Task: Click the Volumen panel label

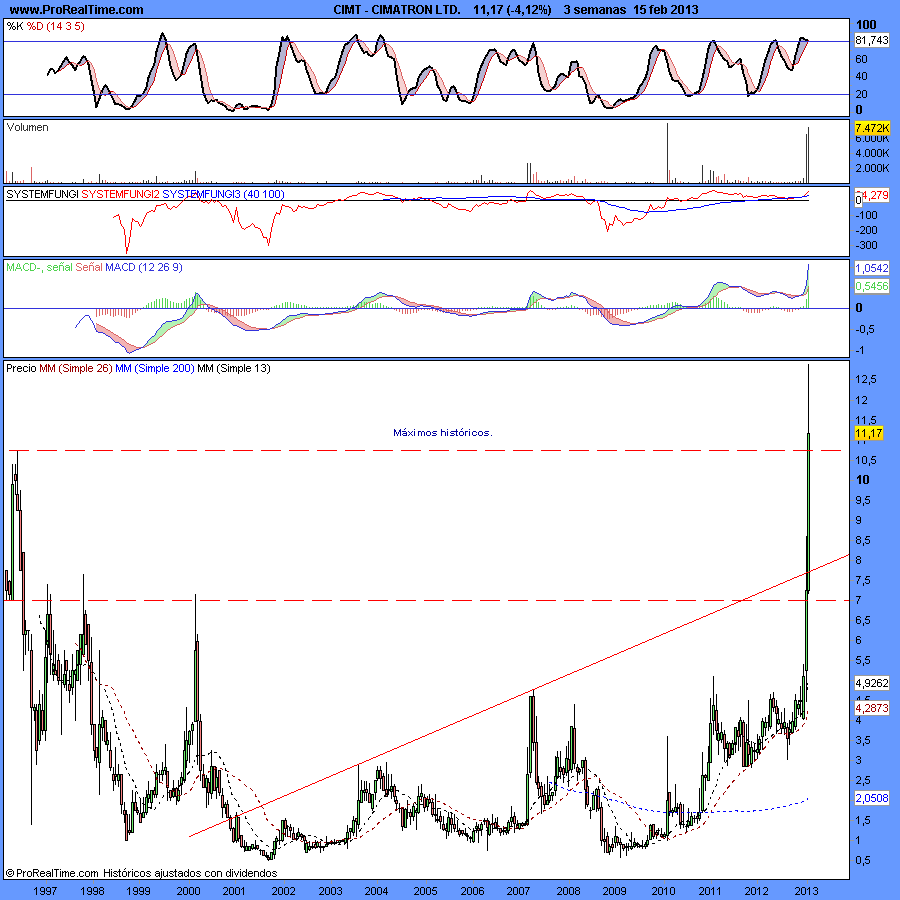Action: pyautogui.click(x=27, y=127)
